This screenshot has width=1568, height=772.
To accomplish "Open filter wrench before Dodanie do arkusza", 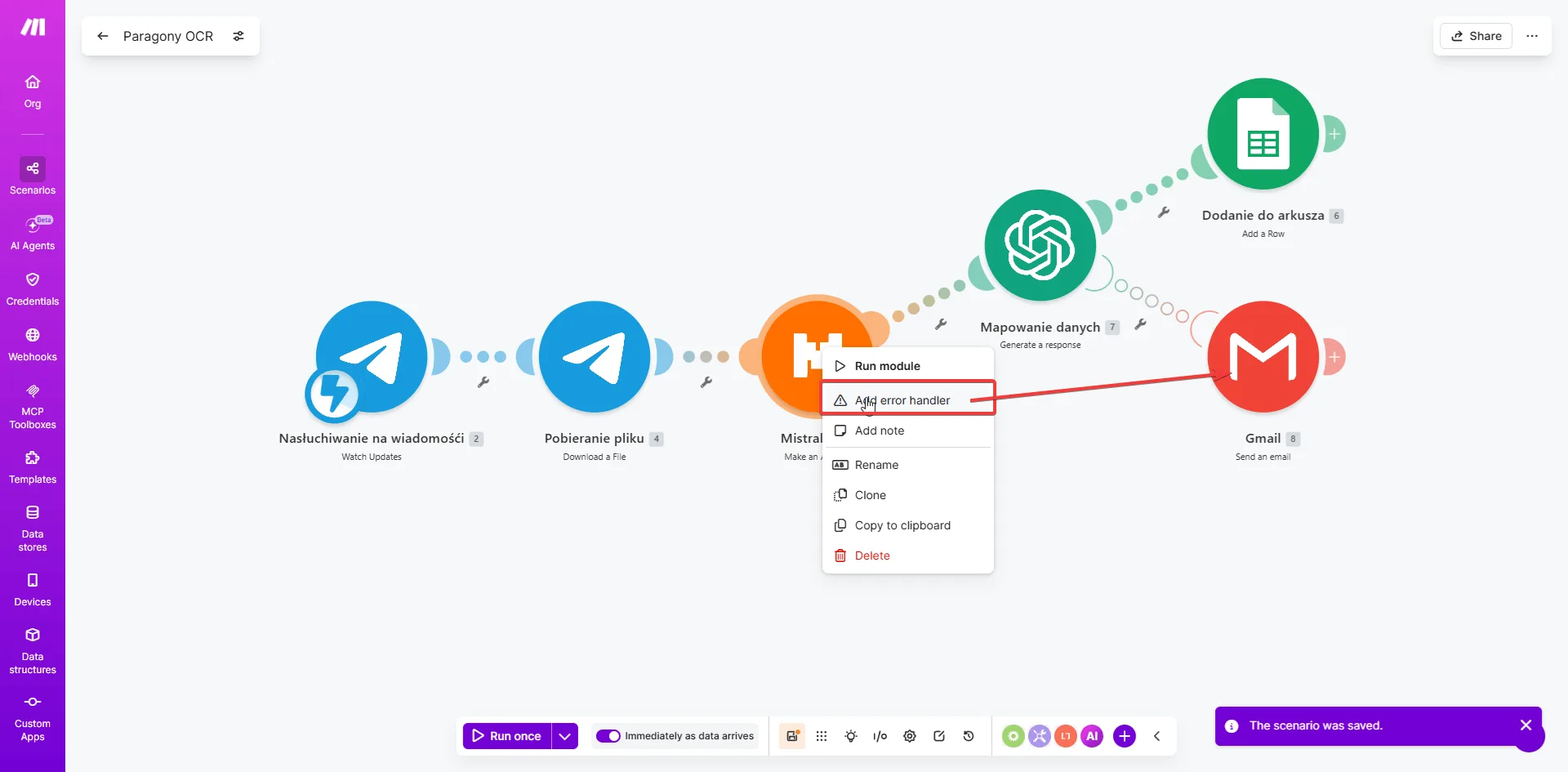I will pos(1164,212).
